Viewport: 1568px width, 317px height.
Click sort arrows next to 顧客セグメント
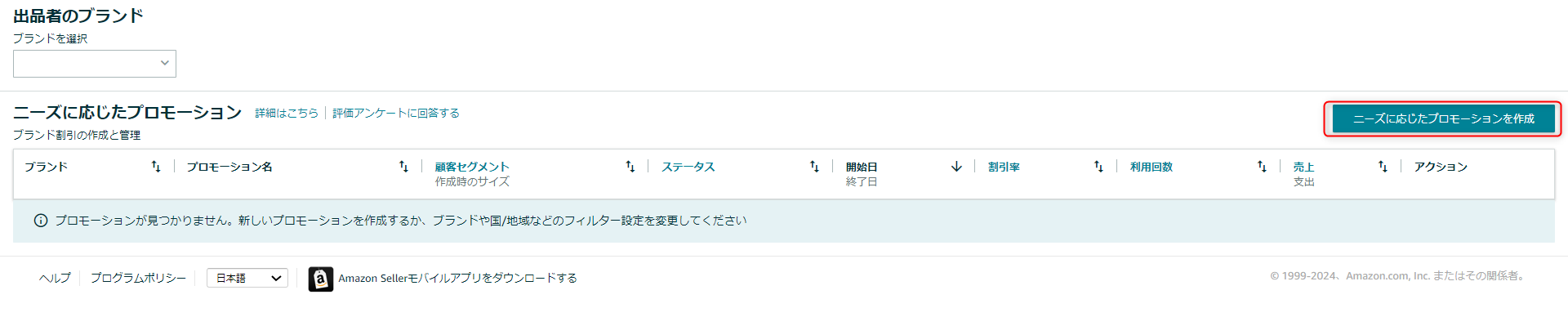pos(630,167)
